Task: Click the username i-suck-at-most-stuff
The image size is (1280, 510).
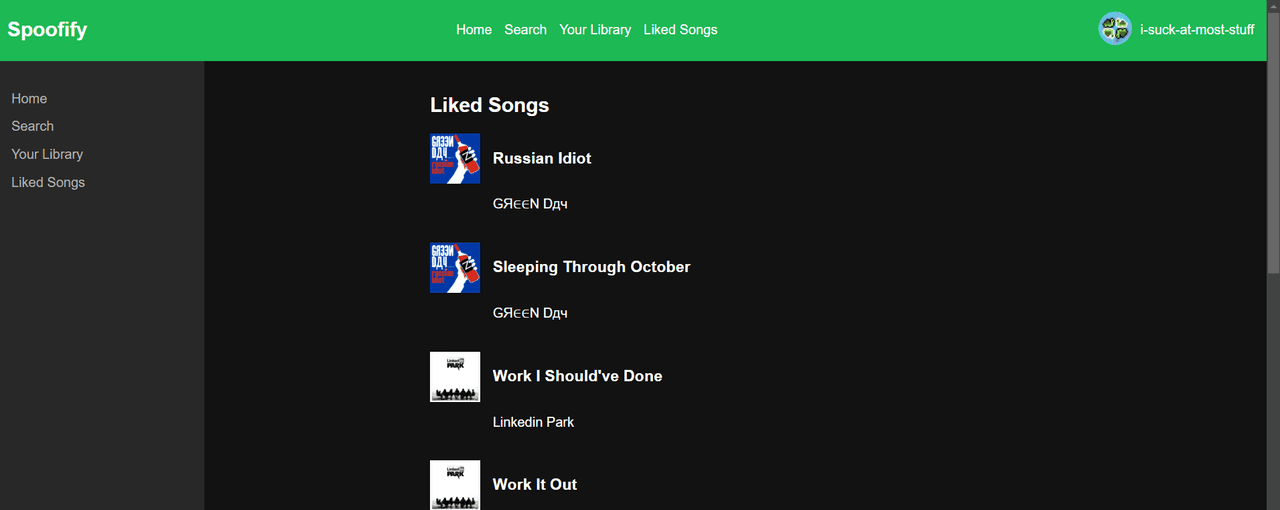Action: coord(1197,30)
